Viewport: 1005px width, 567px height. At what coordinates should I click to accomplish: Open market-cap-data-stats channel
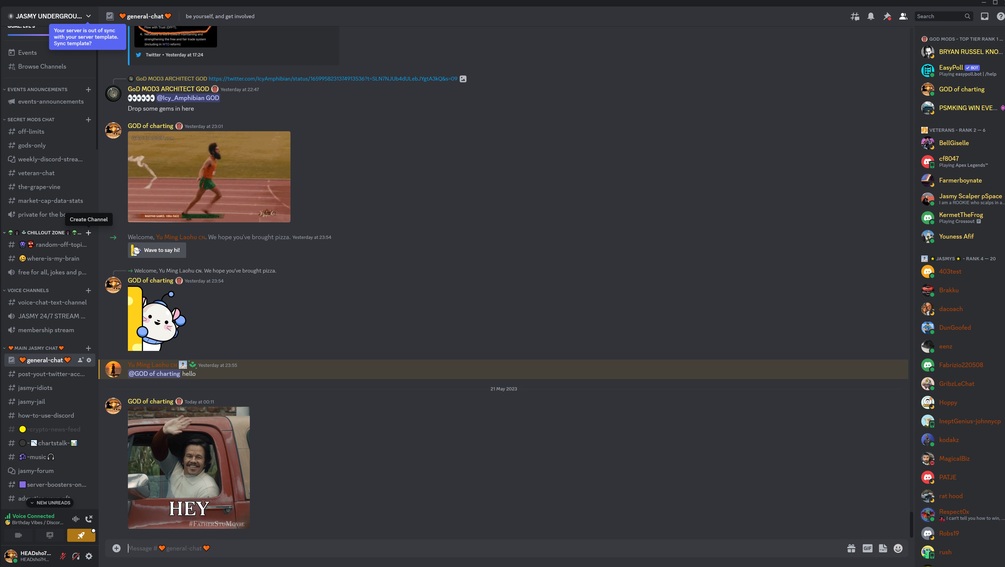(x=49, y=201)
